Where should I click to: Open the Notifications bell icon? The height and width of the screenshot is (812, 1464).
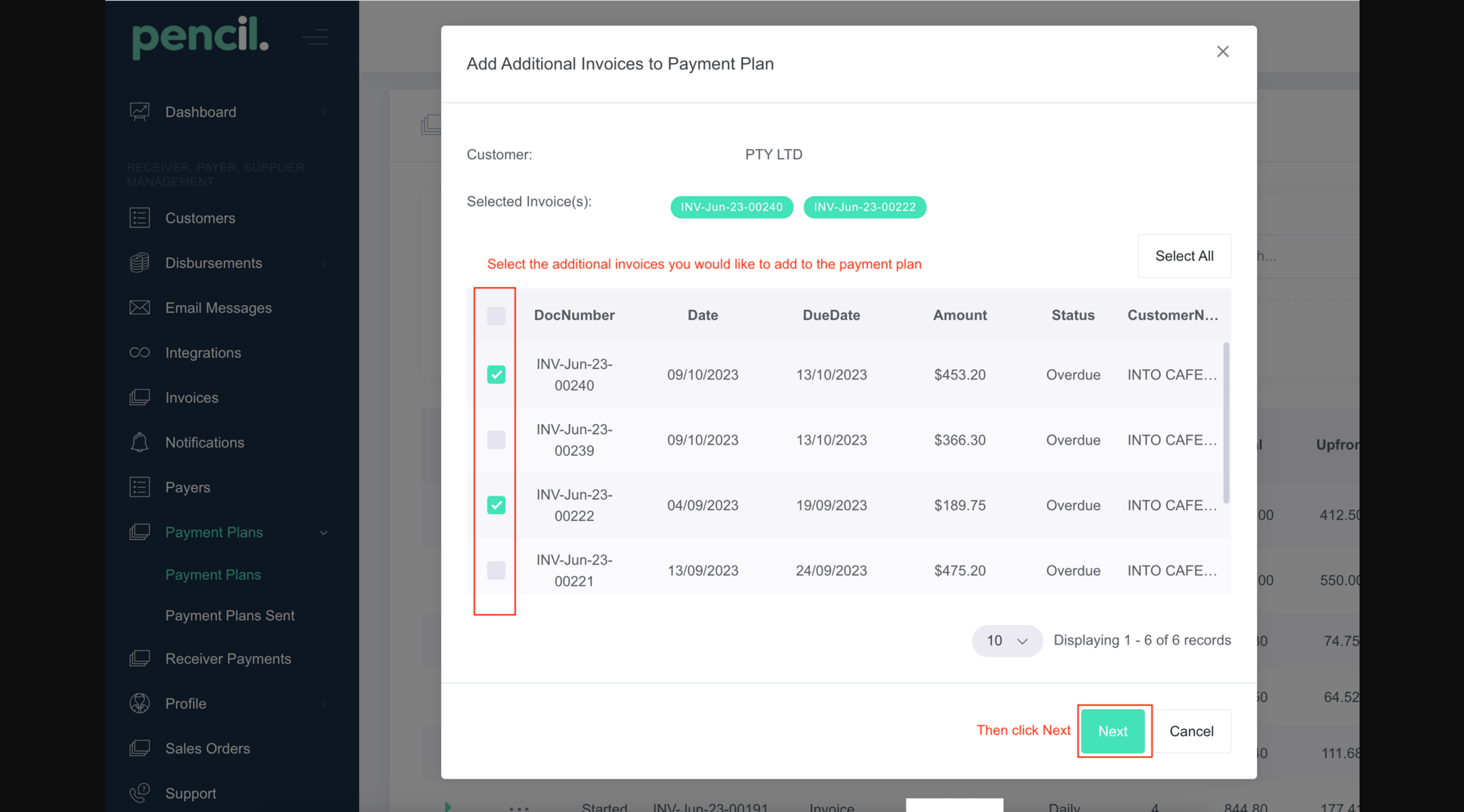139,442
